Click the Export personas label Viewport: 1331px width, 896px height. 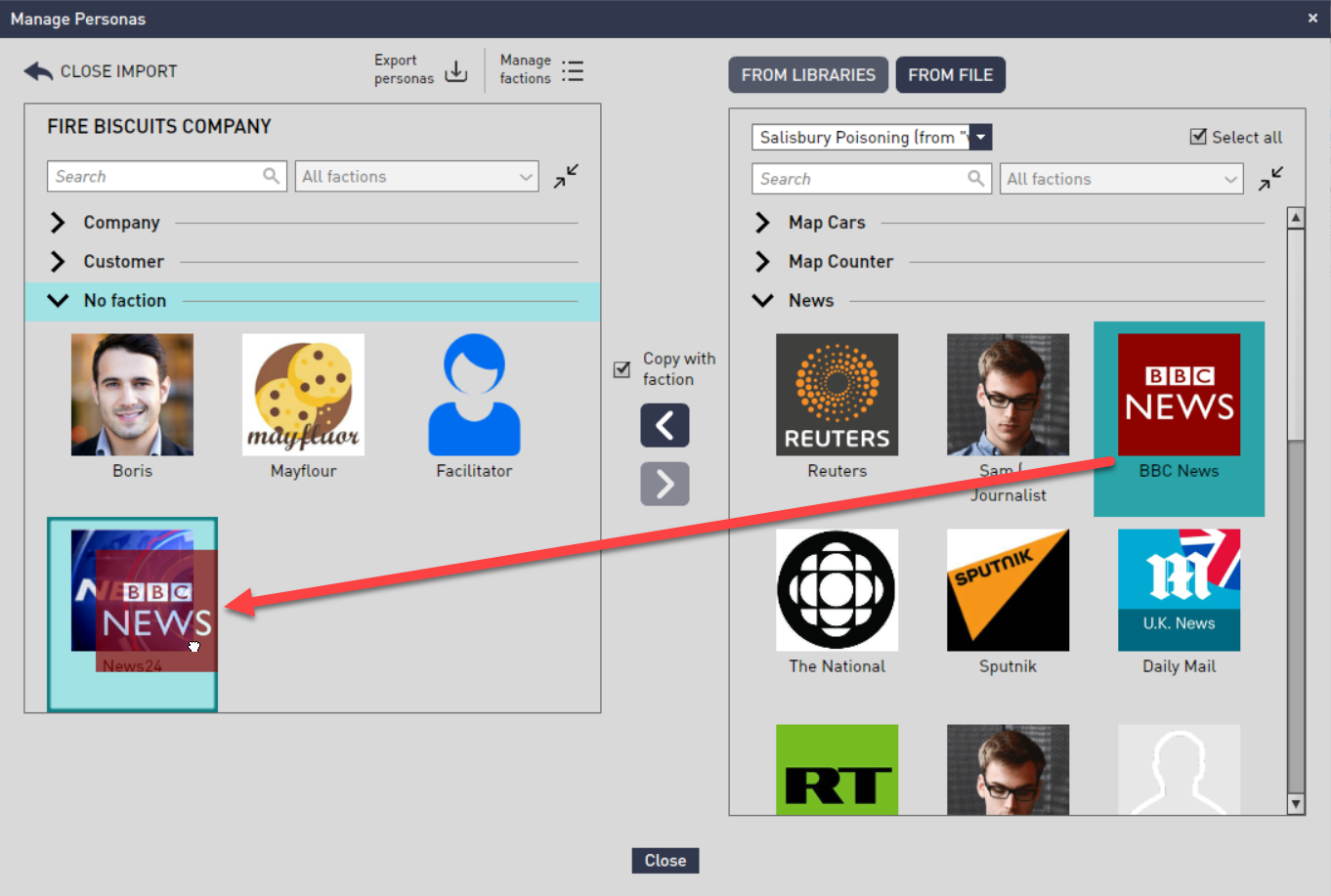[x=404, y=69]
